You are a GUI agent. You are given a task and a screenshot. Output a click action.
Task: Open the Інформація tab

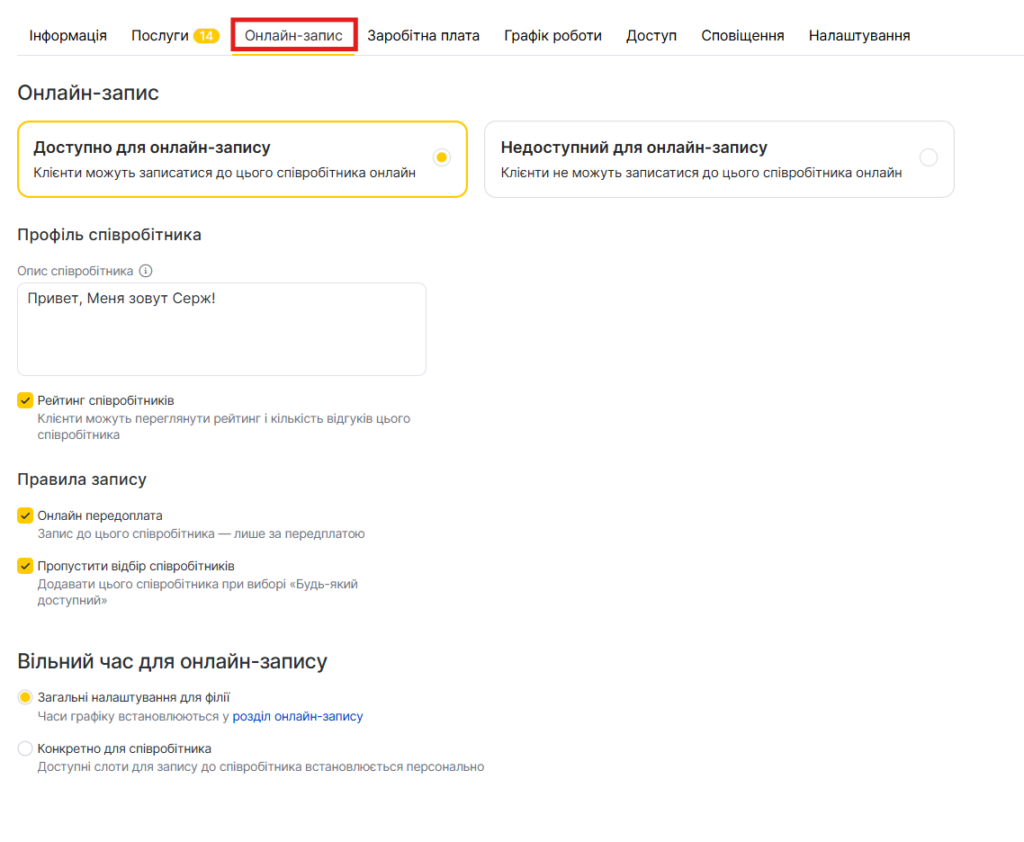click(68, 36)
